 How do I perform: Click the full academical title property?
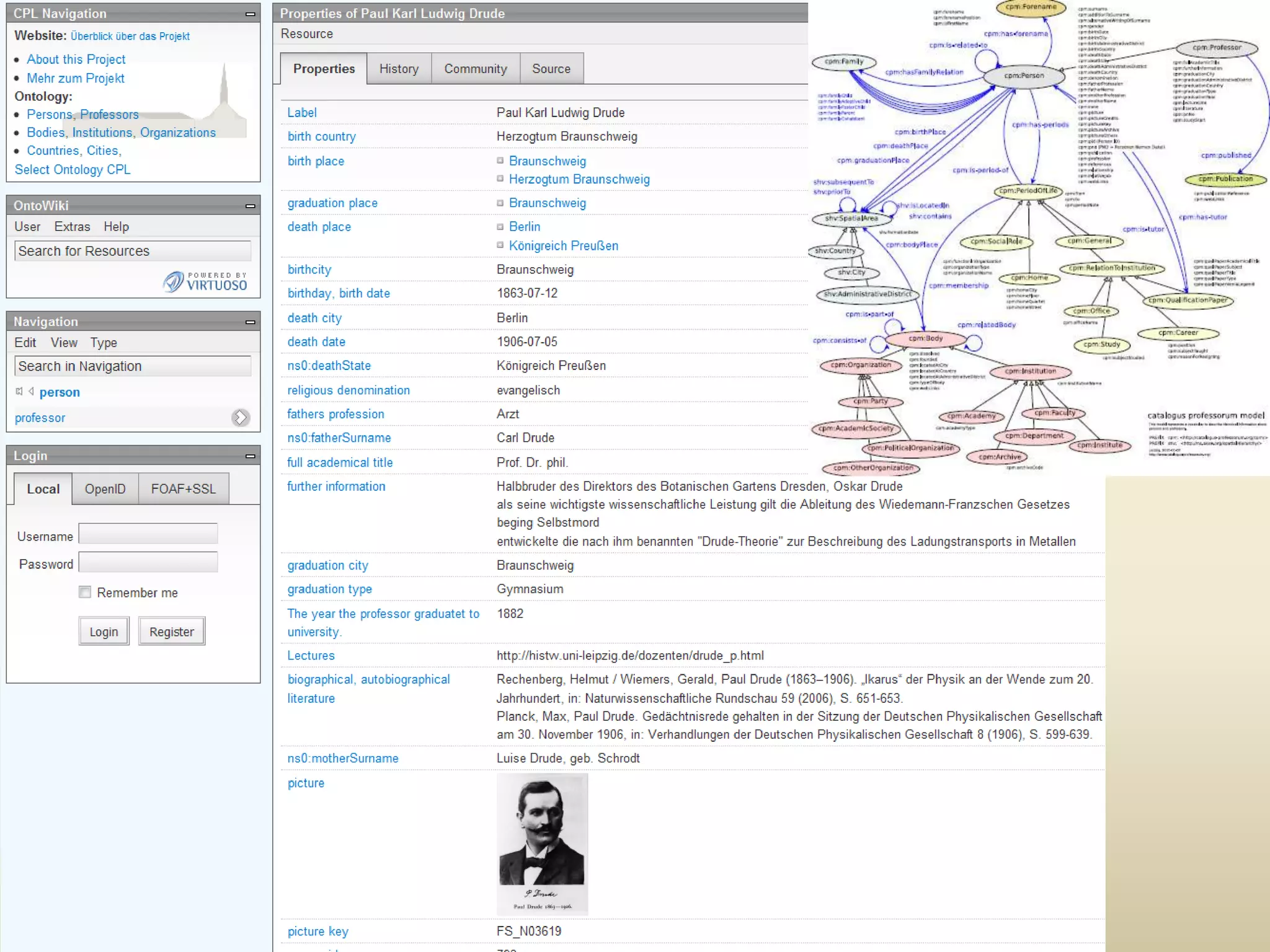click(340, 462)
